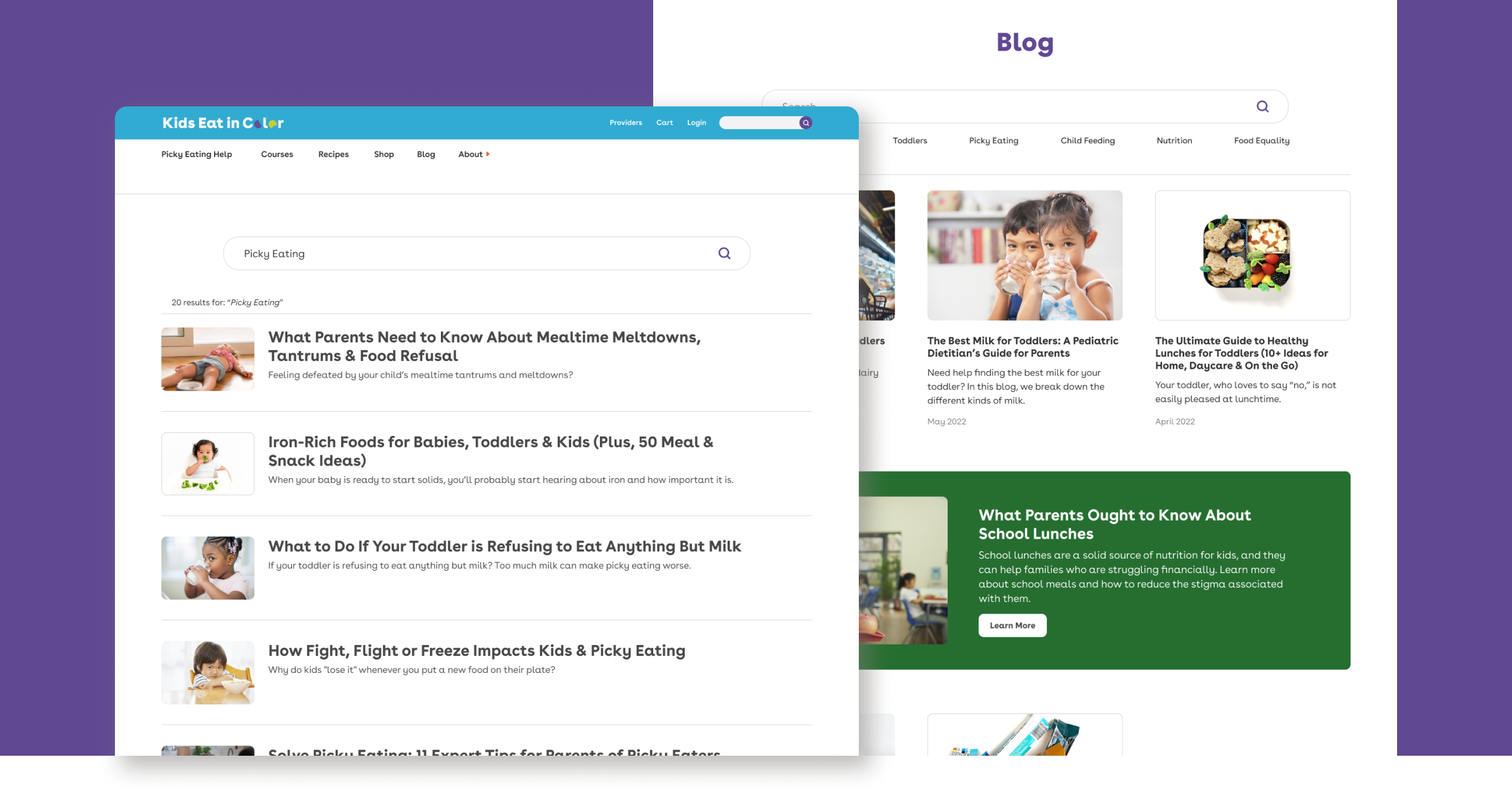1512x792 pixels.
Task: Click the Login link
Action: 697,123
